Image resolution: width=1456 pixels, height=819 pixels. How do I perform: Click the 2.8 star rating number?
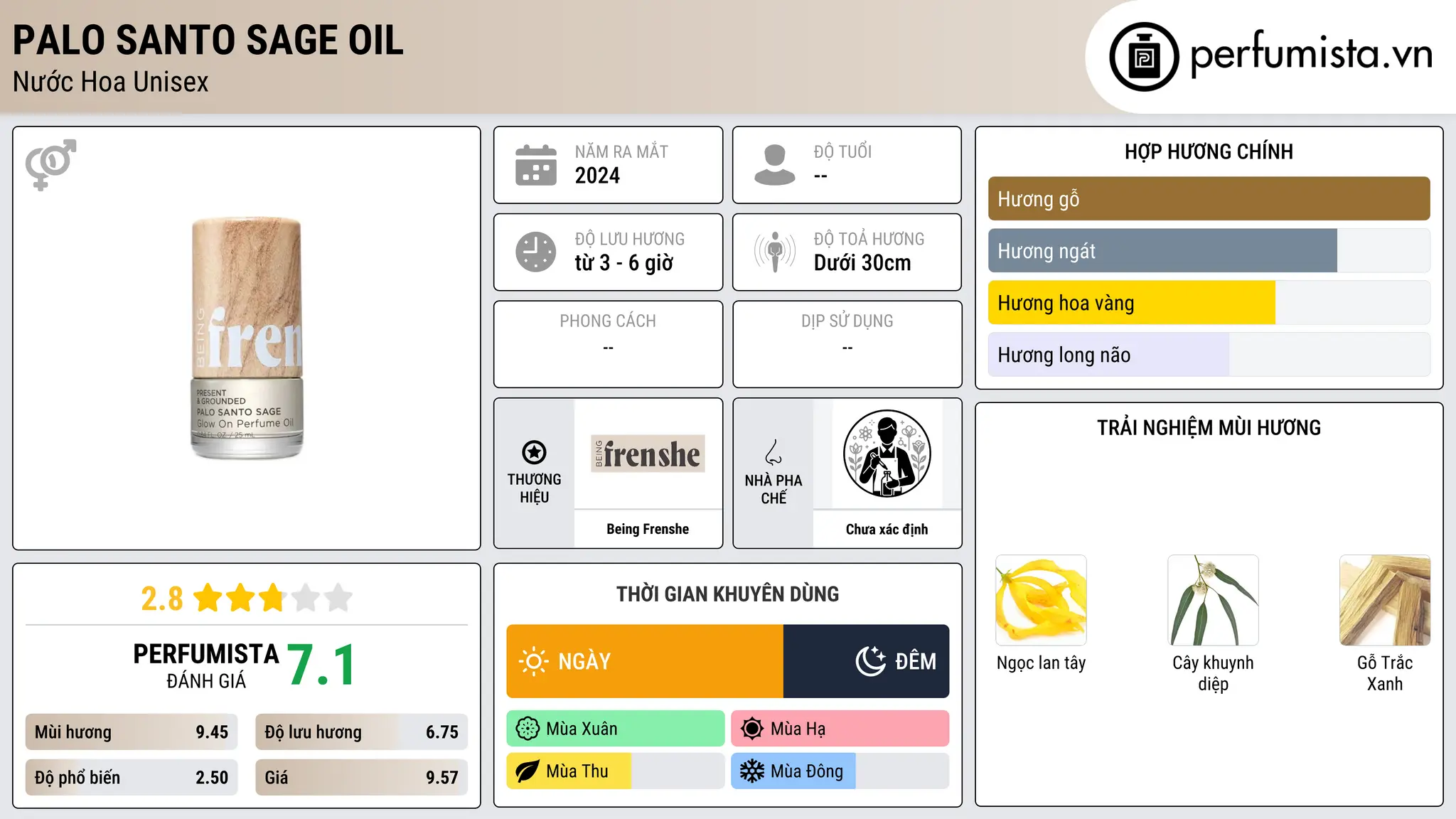click(x=161, y=599)
